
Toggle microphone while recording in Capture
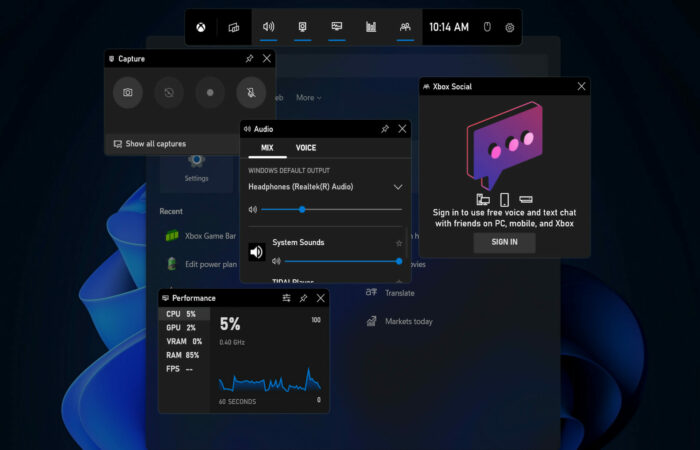(x=251, y=92)
